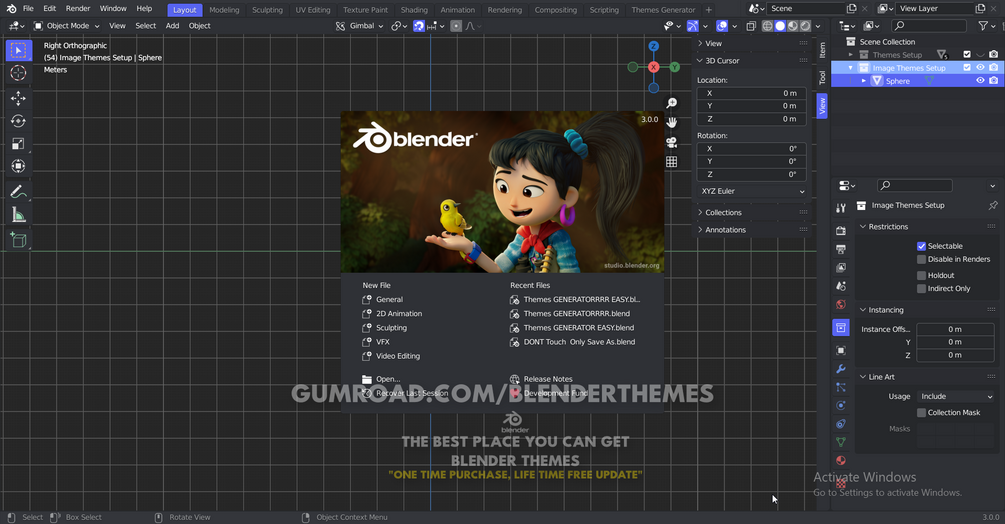Select the Annotate pencil tool
This screenshot has height=524, width=1005.
(x=19, y=192)
